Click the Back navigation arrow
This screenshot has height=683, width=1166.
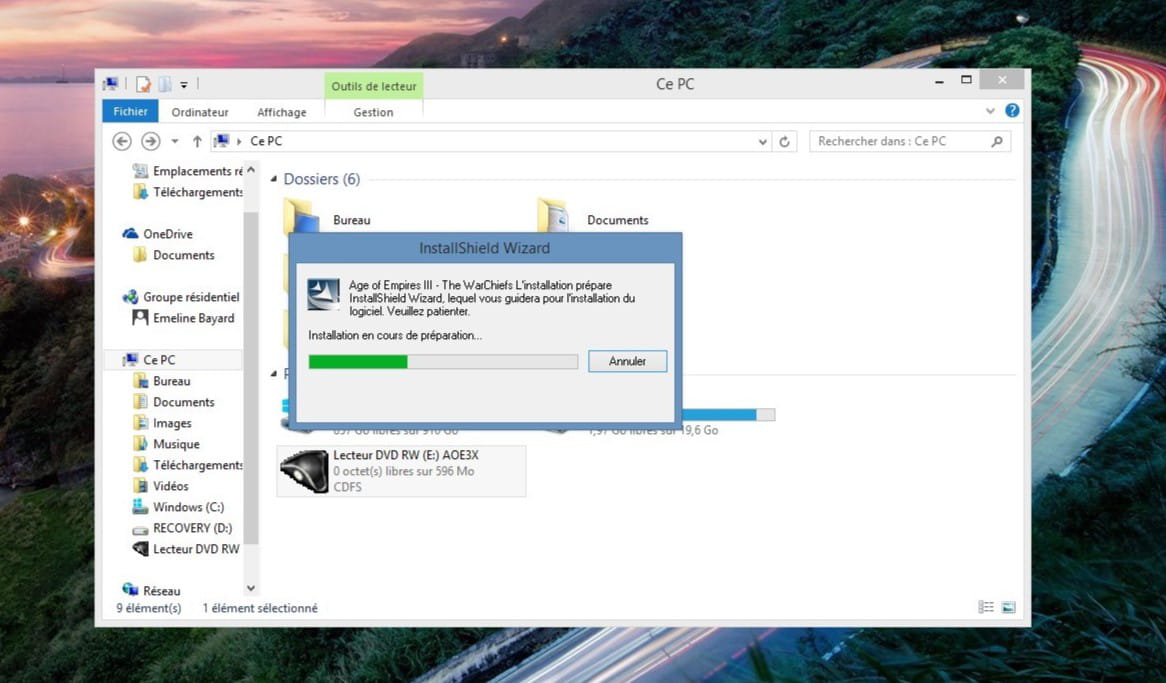[122, 142]
